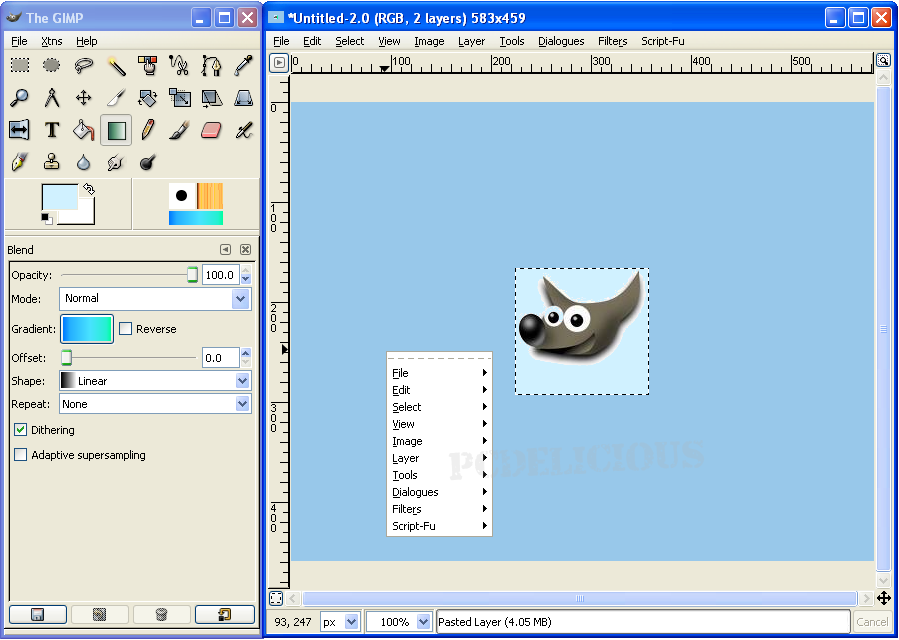This screenshot has width=899, height=640.
Task: Select the Blend gradient tool
Action: 116,130
